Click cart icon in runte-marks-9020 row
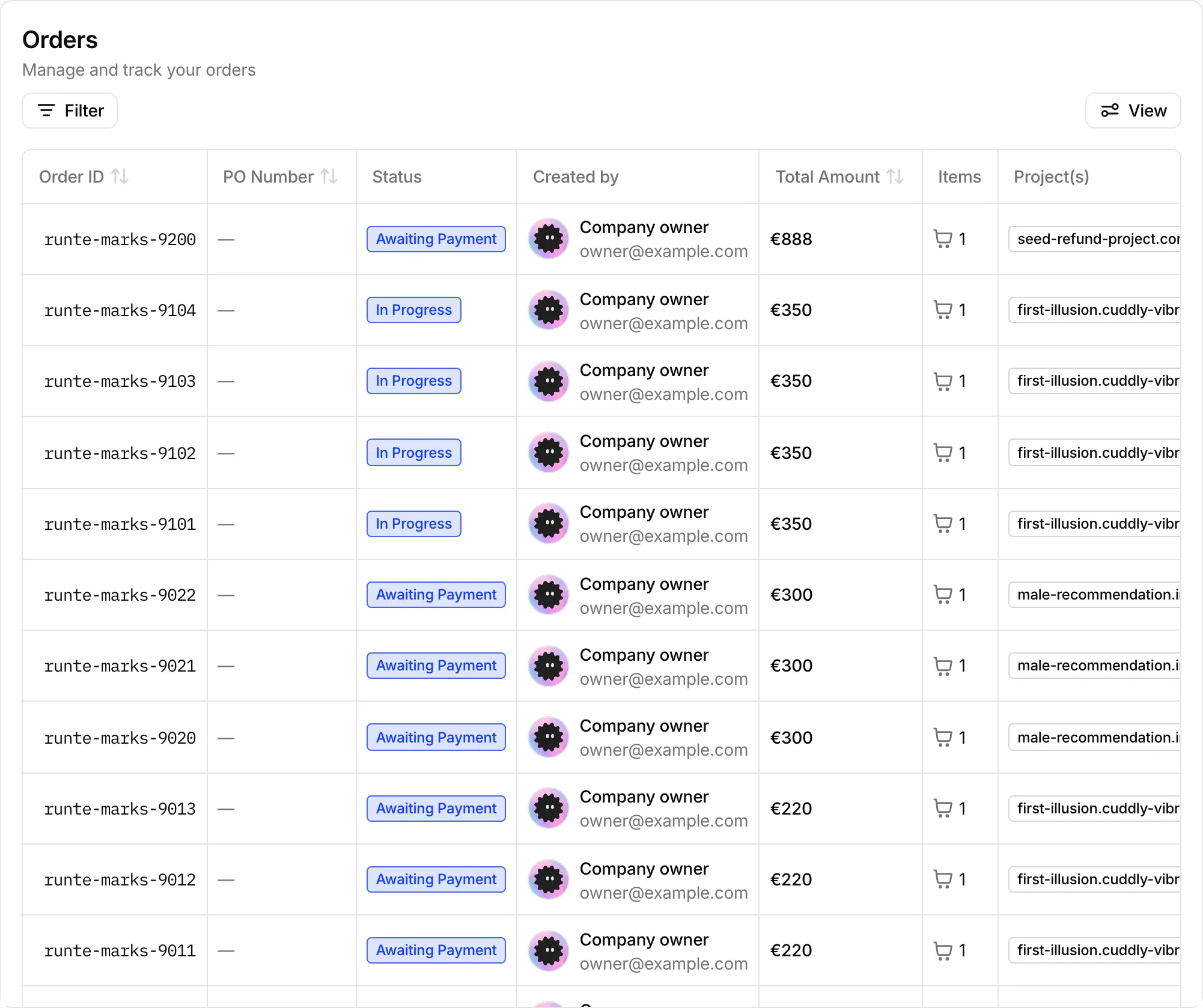Screen dimensions: 1203x1008 [943, 737]
